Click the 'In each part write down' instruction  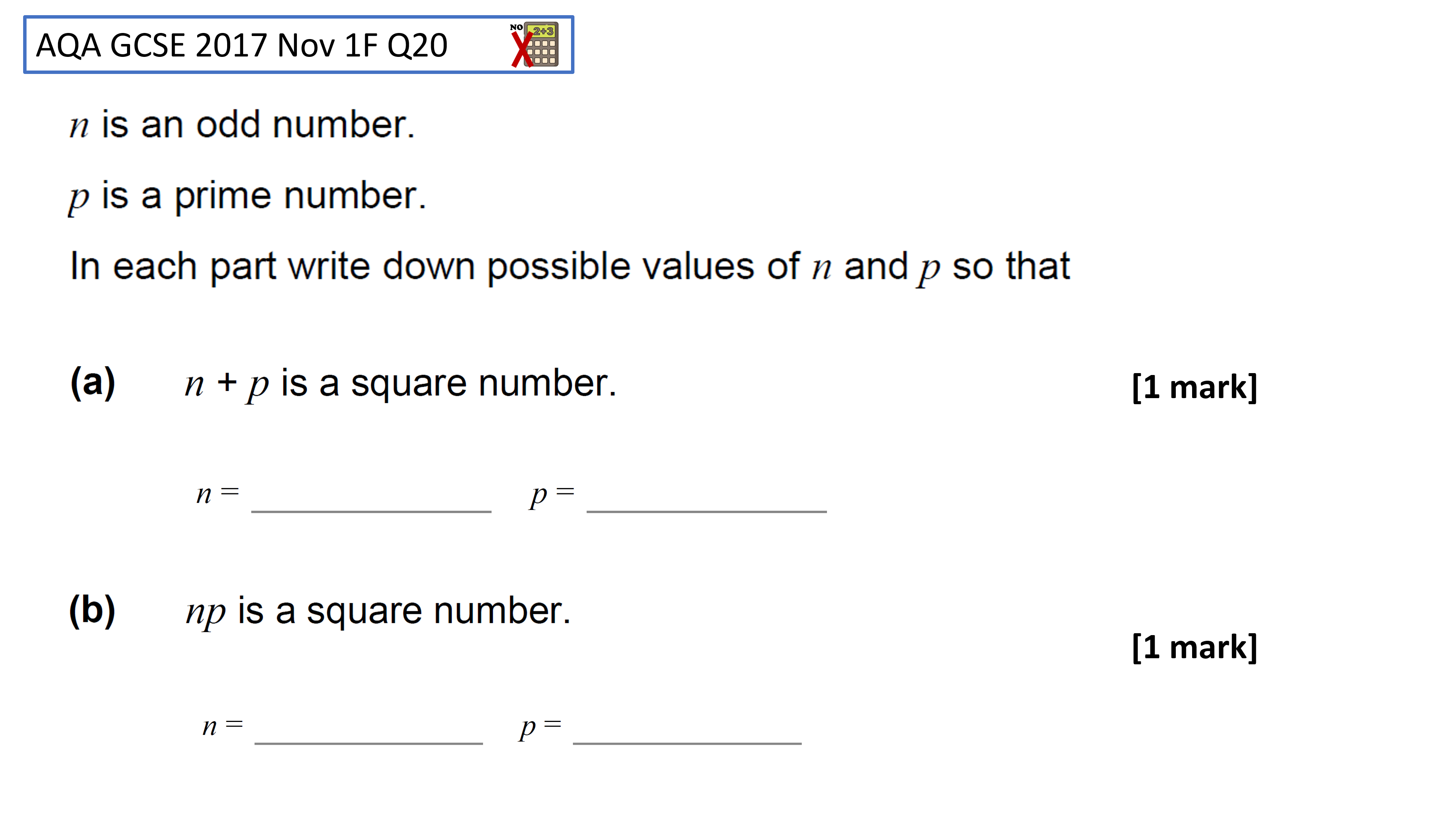tap(570, 267)
